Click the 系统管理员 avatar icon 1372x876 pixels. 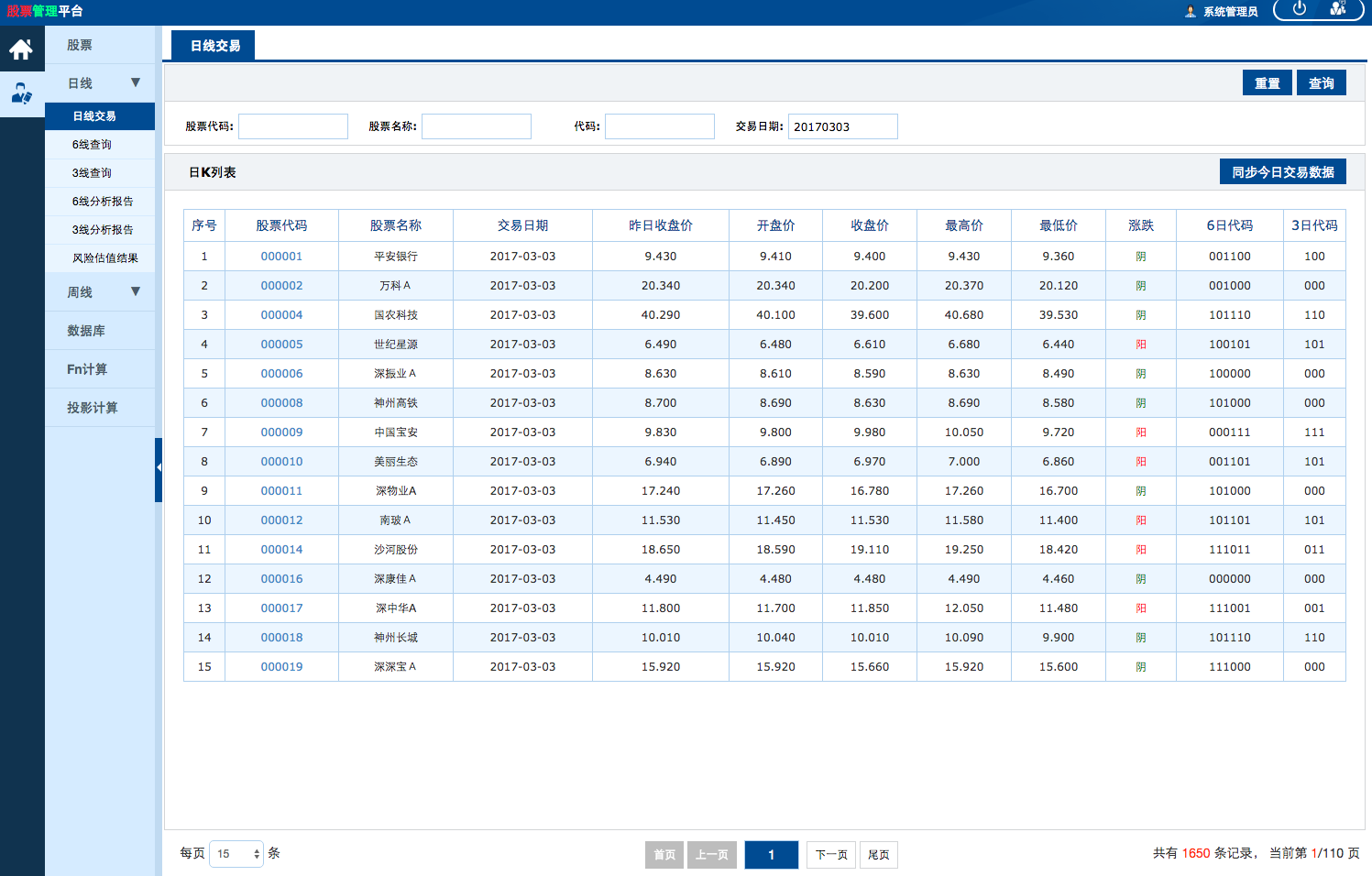pyautogui.click(x=1191, y=12)
